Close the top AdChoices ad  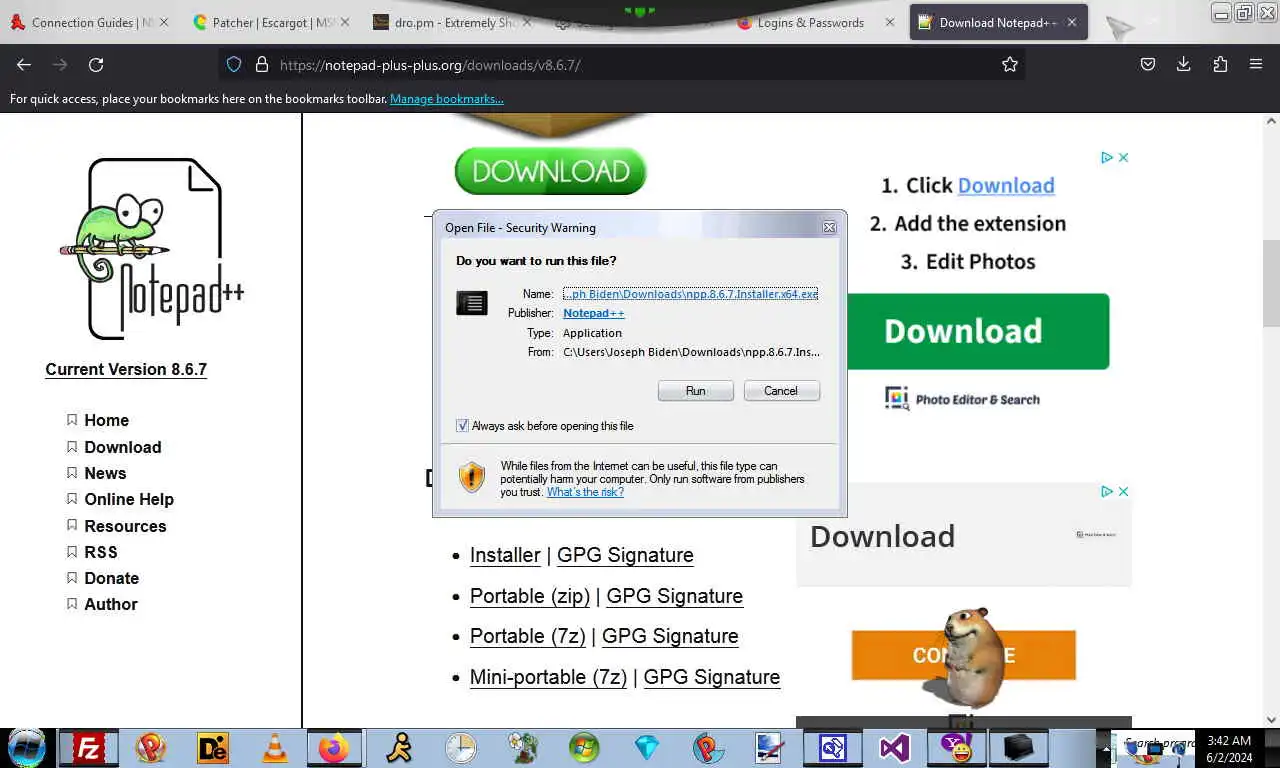(x=1123, y=157)
